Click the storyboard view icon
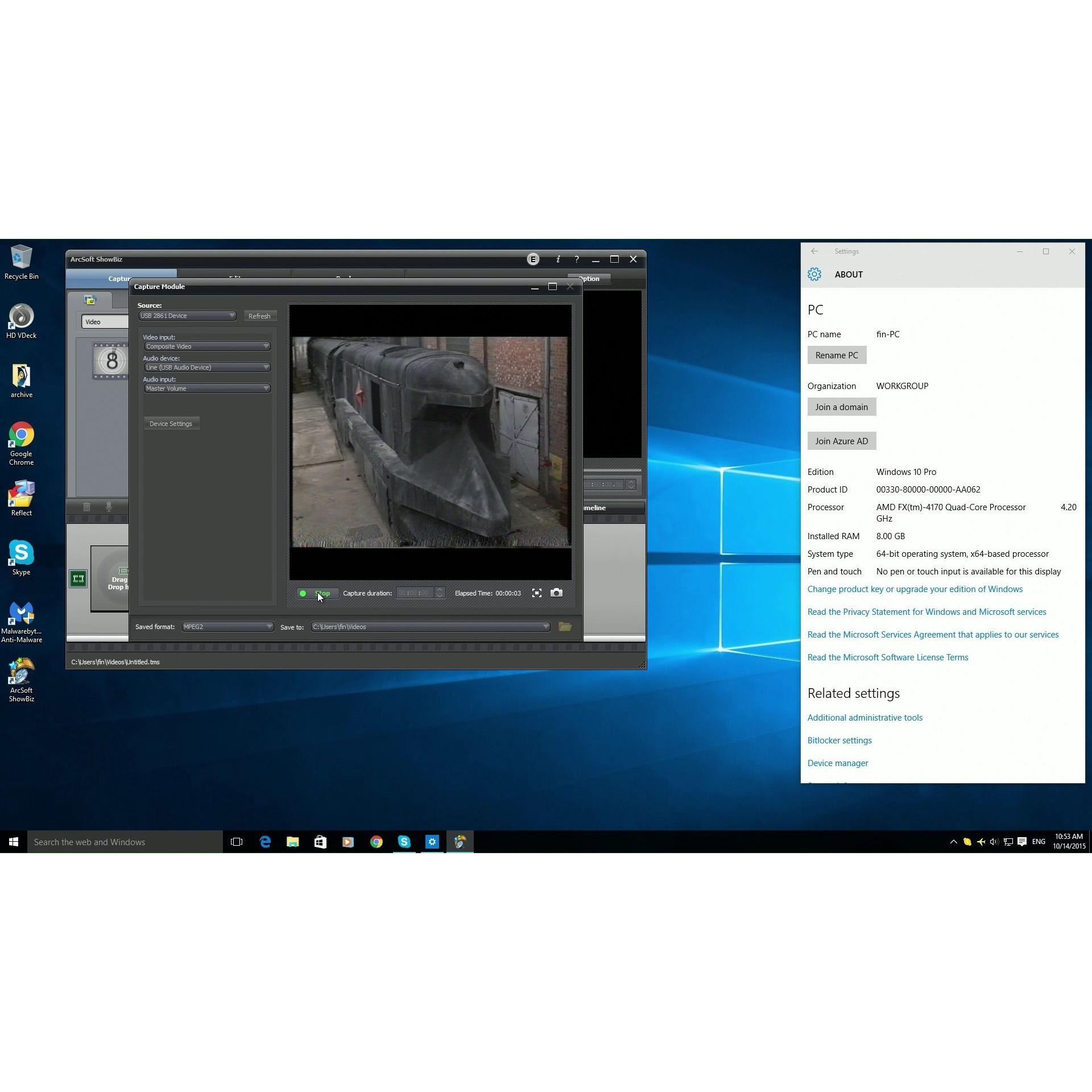Image resolution: width=1092 pixels, height=1092 pixels. click(x=78, y=578)
